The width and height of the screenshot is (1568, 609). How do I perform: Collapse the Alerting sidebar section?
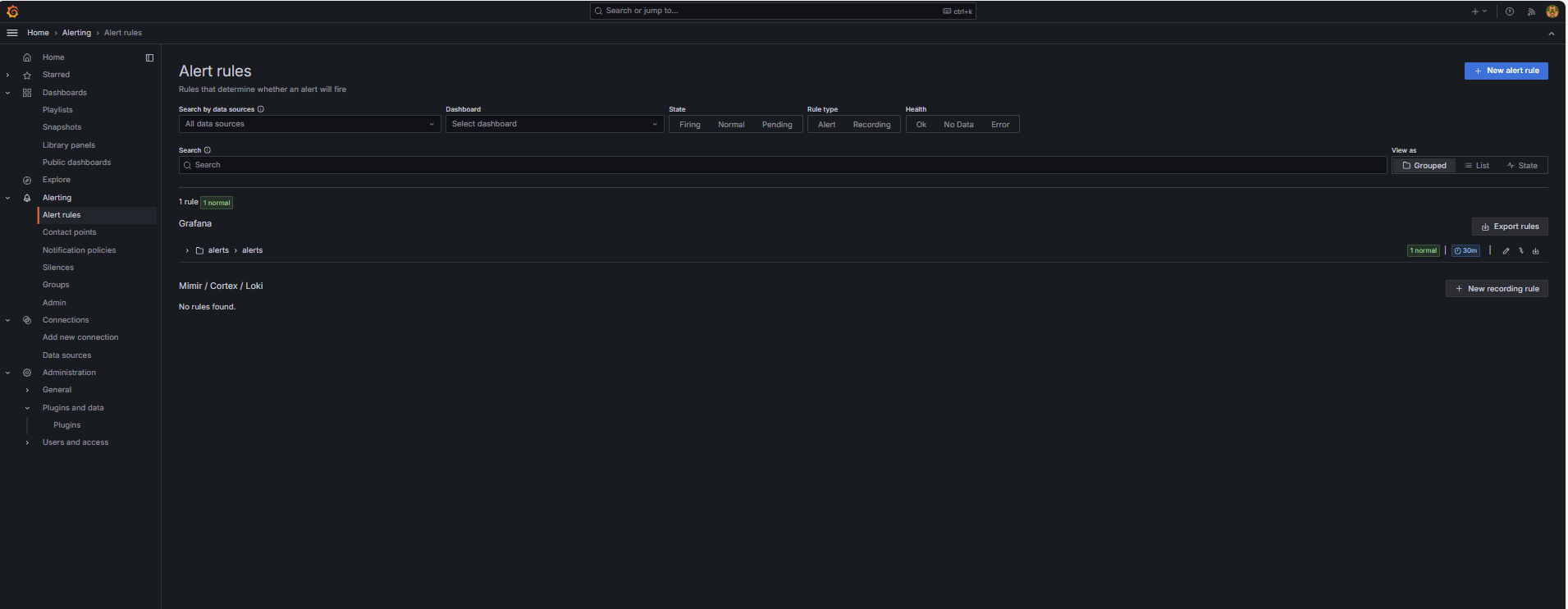8,198
